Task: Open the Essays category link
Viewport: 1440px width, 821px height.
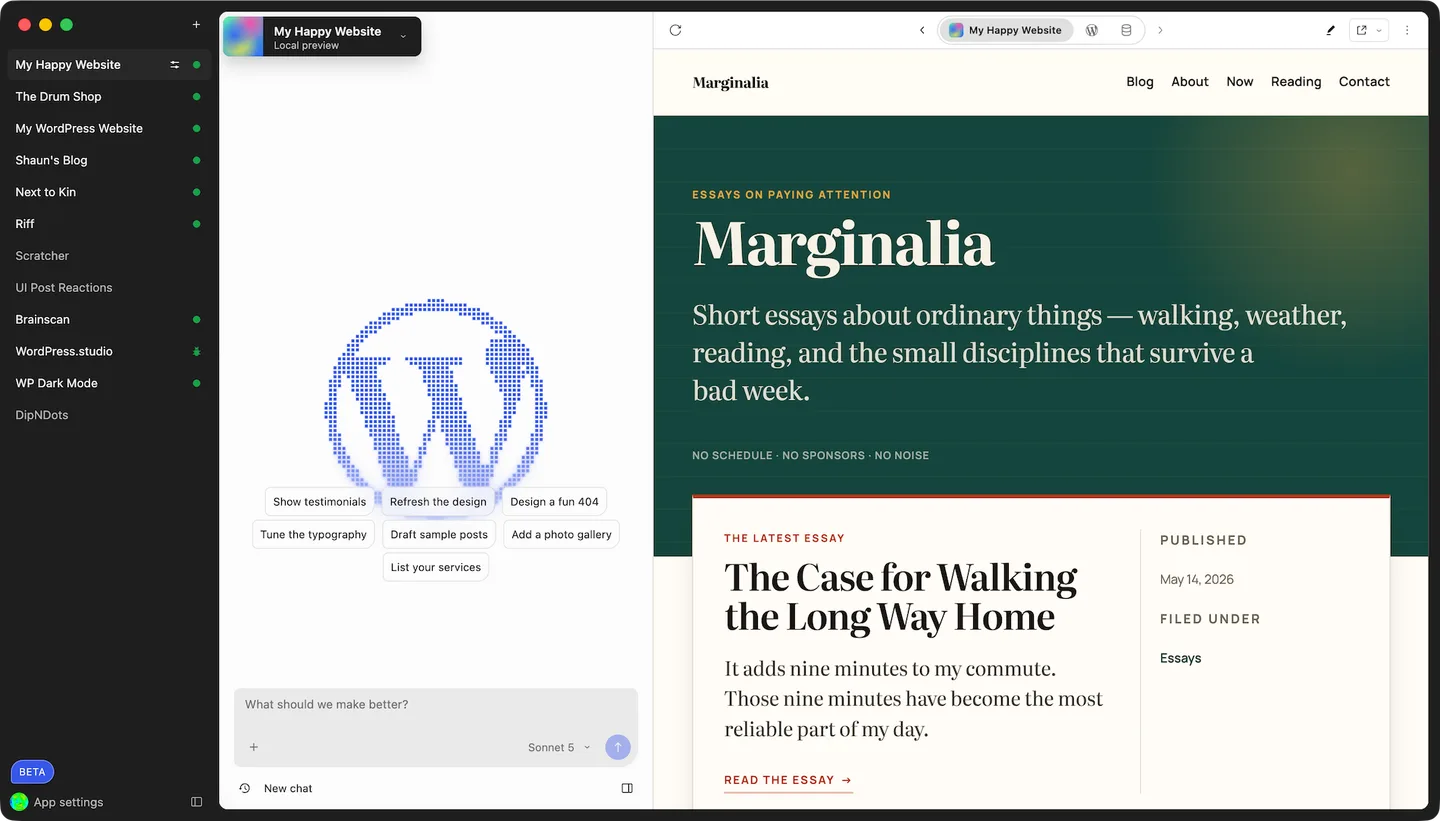Action: pyautogui.click(x=1180, y=658)
